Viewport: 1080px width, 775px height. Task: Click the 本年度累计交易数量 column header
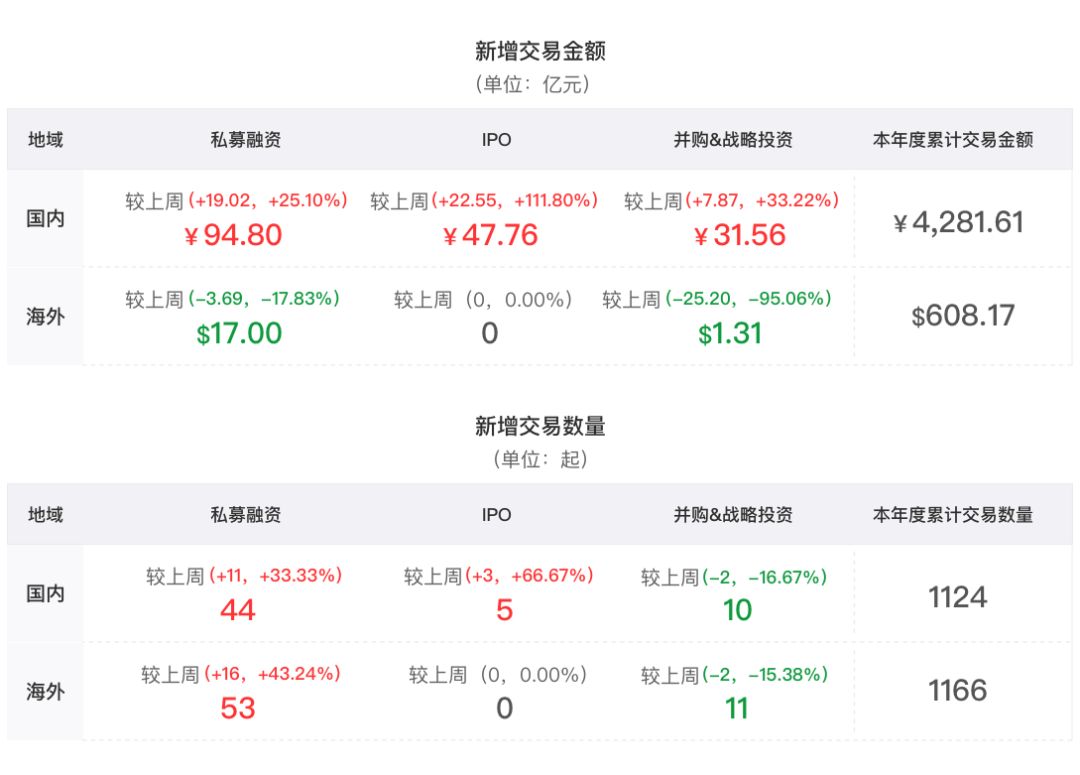(x=952, y=515)
